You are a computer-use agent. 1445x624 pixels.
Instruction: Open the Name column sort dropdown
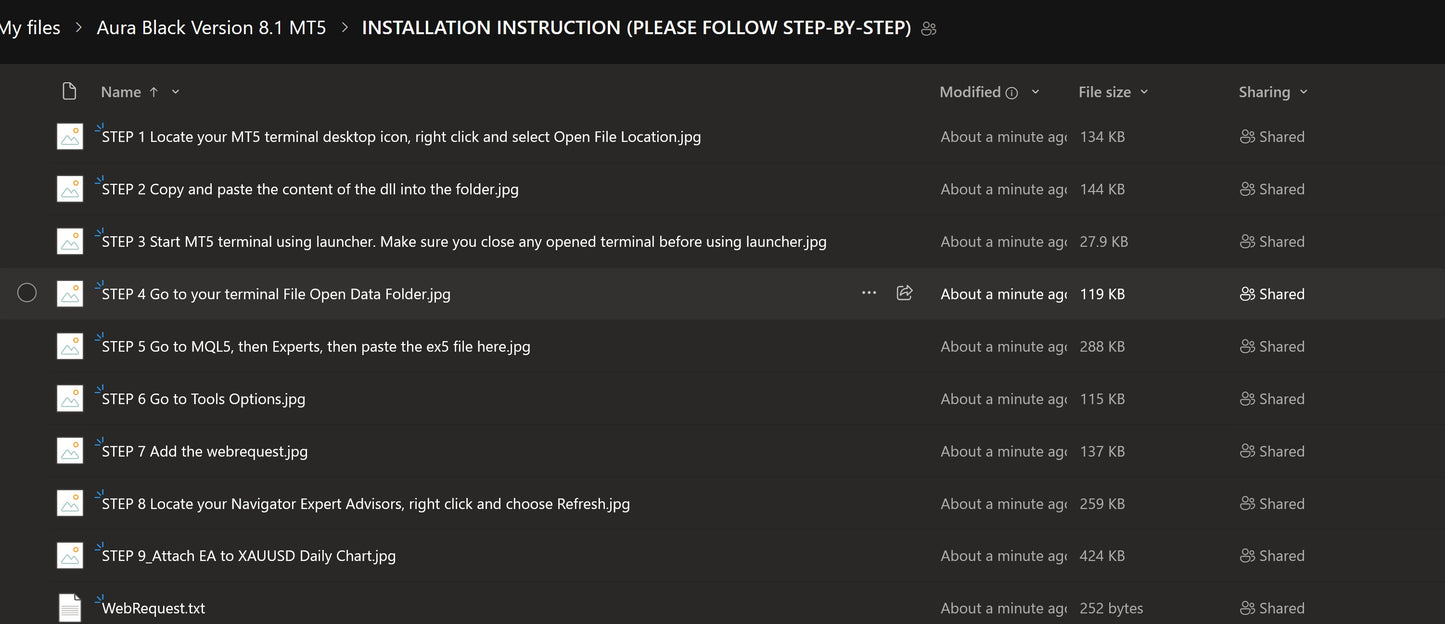(x=176, y=92)
